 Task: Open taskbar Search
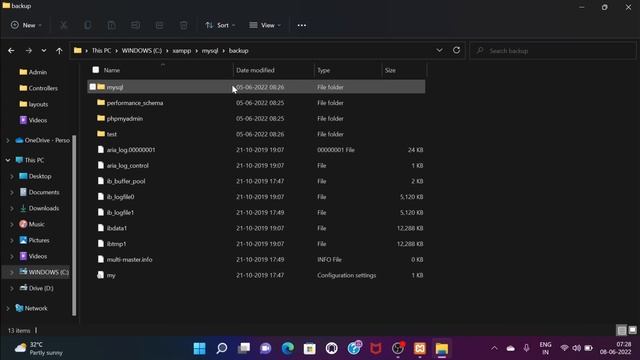(222, 348)
